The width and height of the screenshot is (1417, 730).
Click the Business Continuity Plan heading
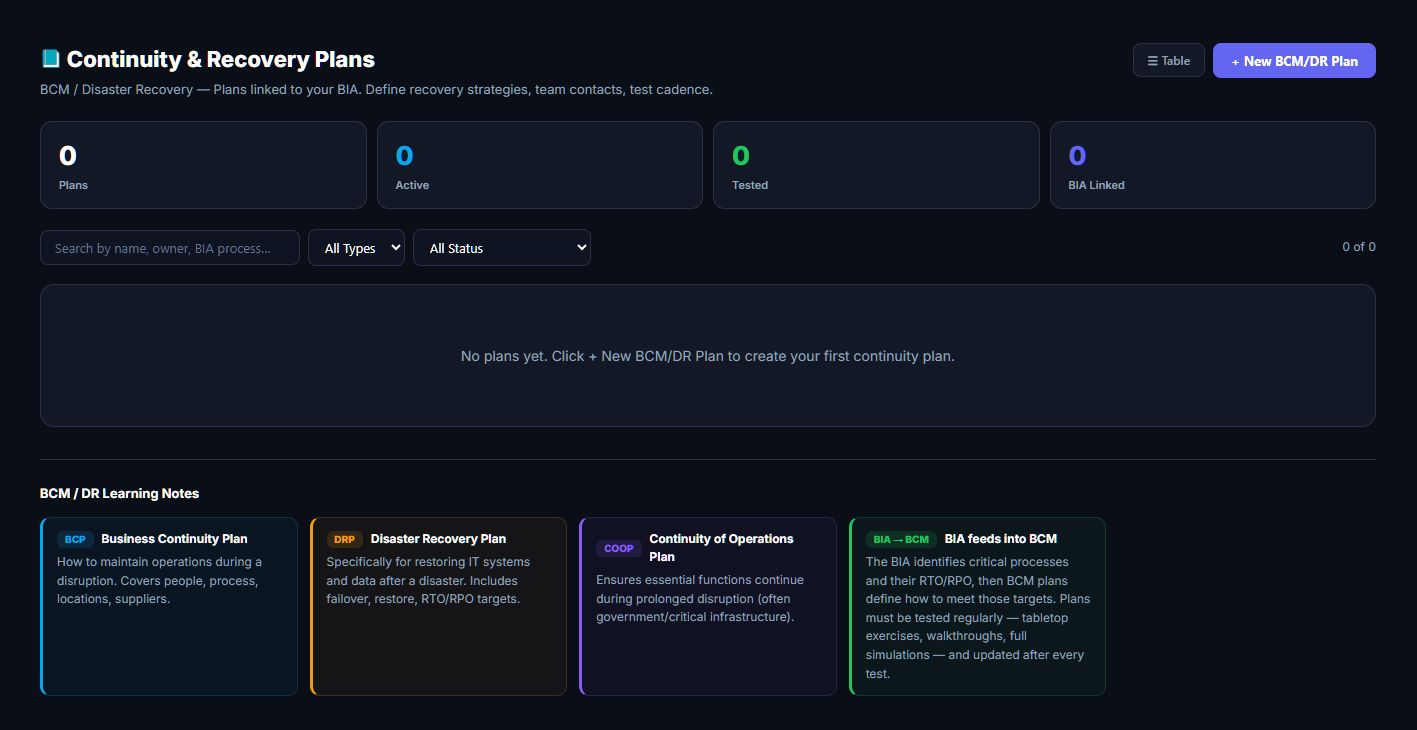coord(174,539)
